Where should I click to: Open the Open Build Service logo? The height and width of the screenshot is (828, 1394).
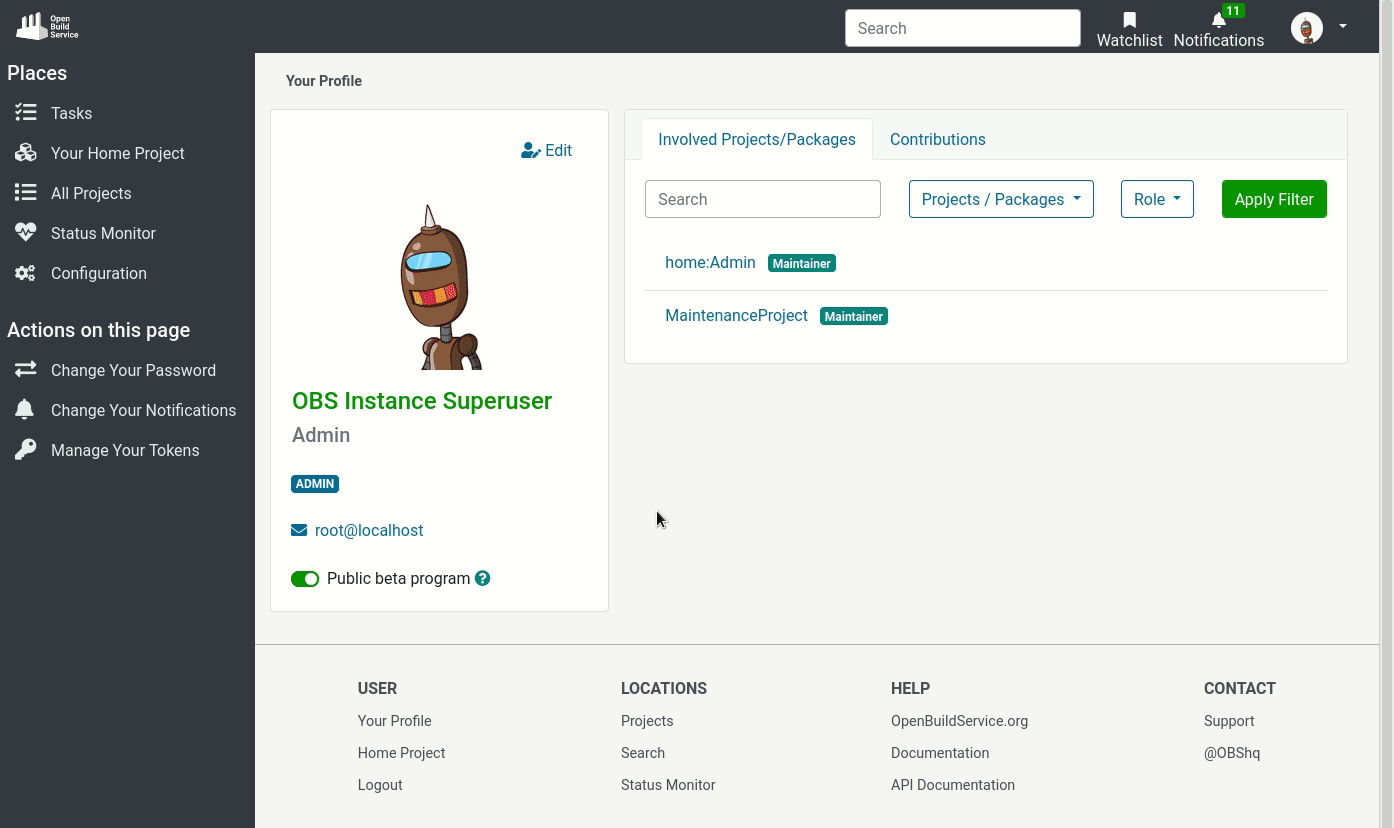[46, 25]
